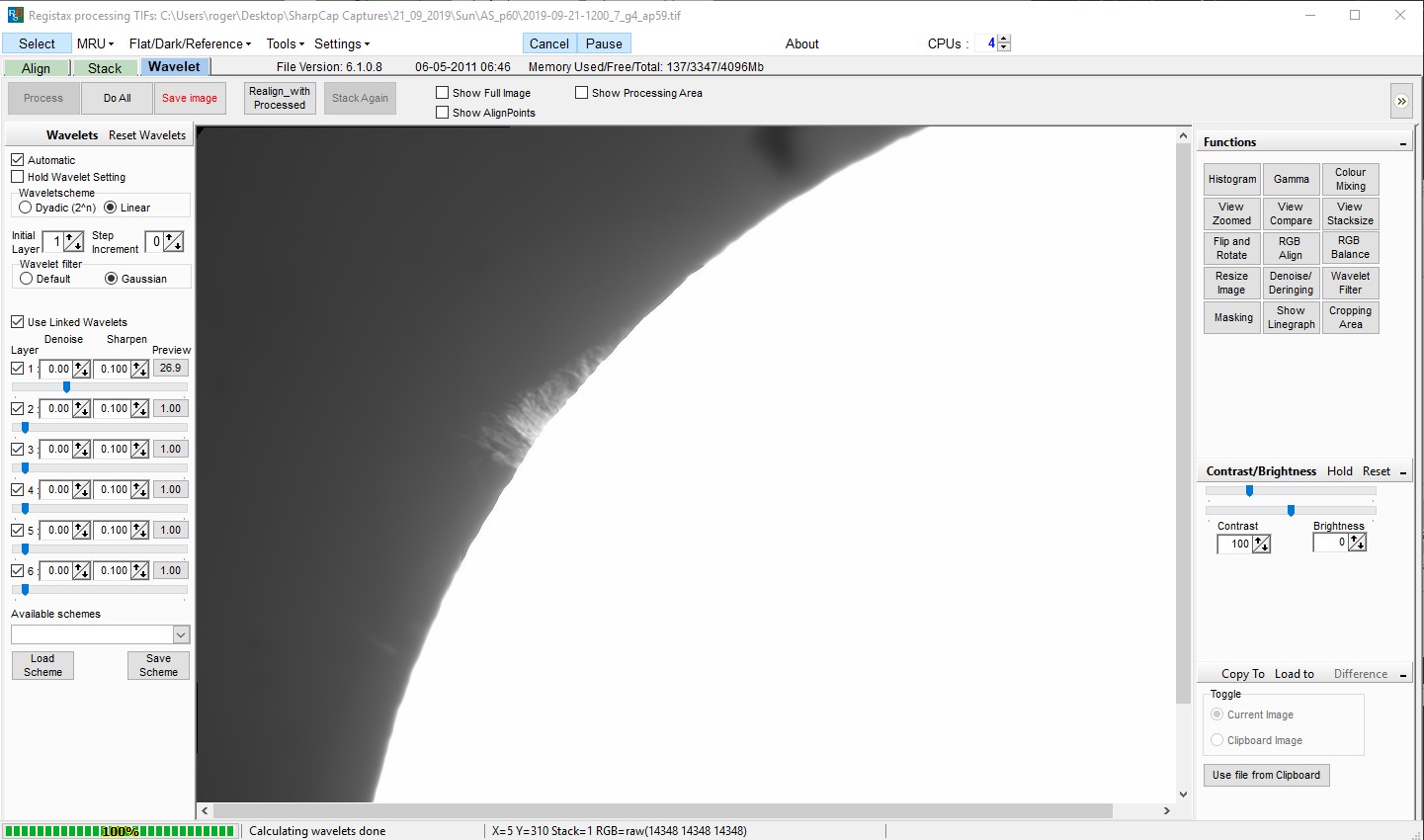Select the Linear wavelet scheme
The height and width of the screenshot is (840, 1424).
pos(110,208)
